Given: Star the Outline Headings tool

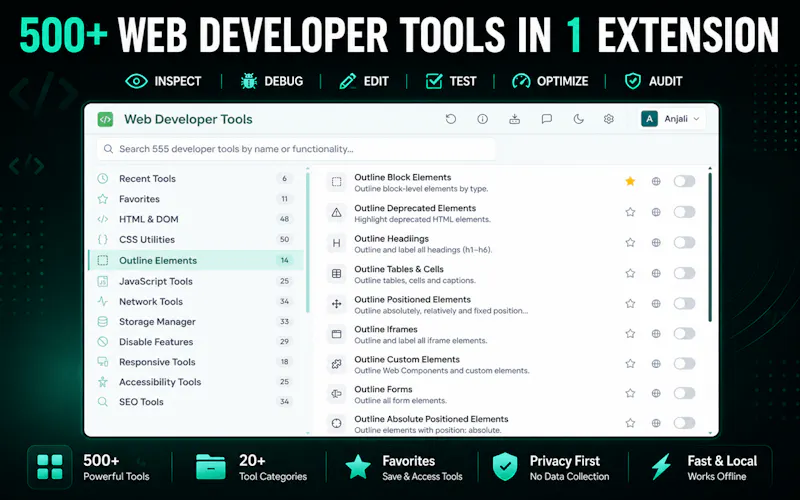Looking at the screenshot, I should pyautogui.click(x=630, y=242).
